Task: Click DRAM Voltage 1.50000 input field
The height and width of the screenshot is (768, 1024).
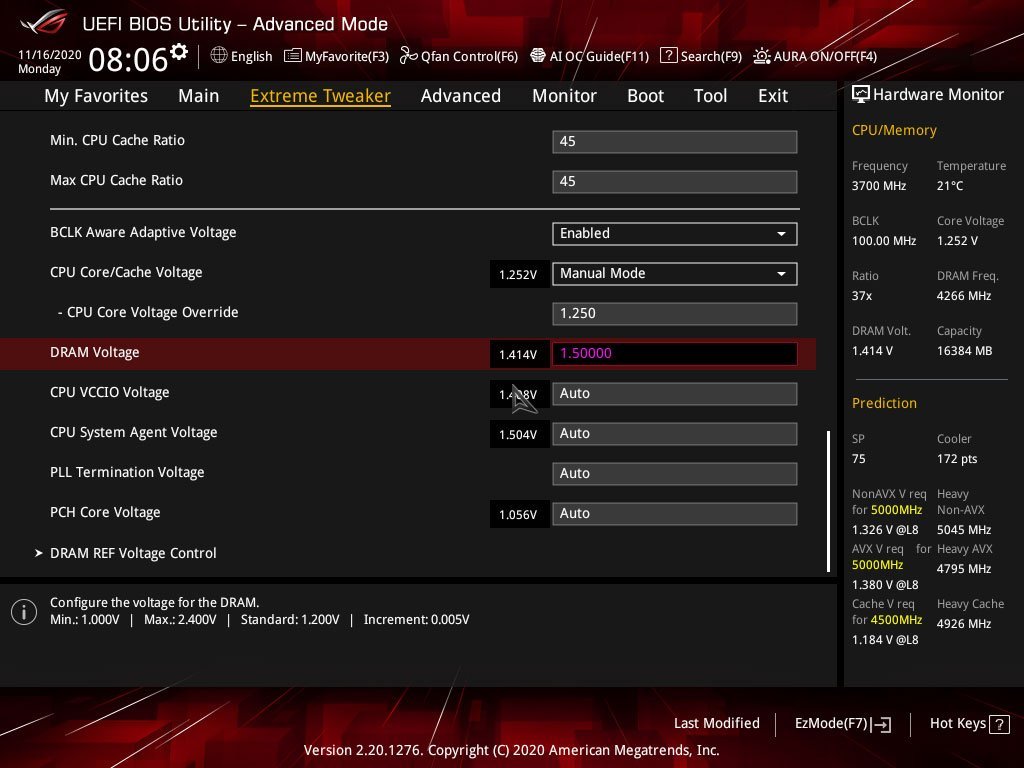Action: (x=675, y=353)
